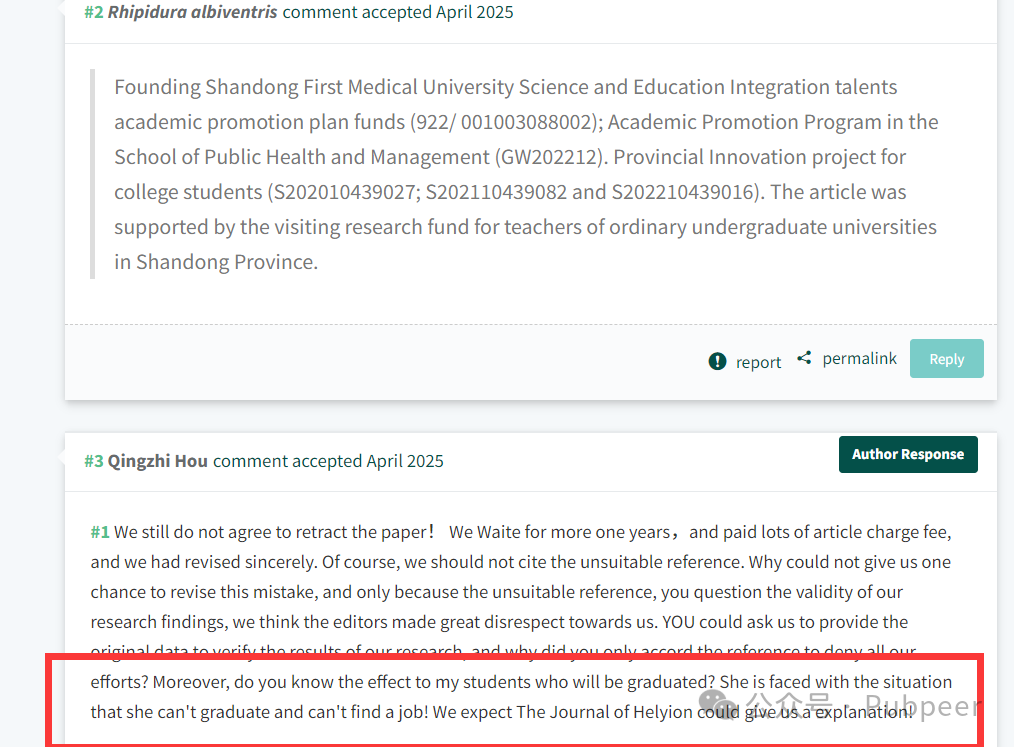Click the WeChat logo watermark icon

click(x=718, y=704)
